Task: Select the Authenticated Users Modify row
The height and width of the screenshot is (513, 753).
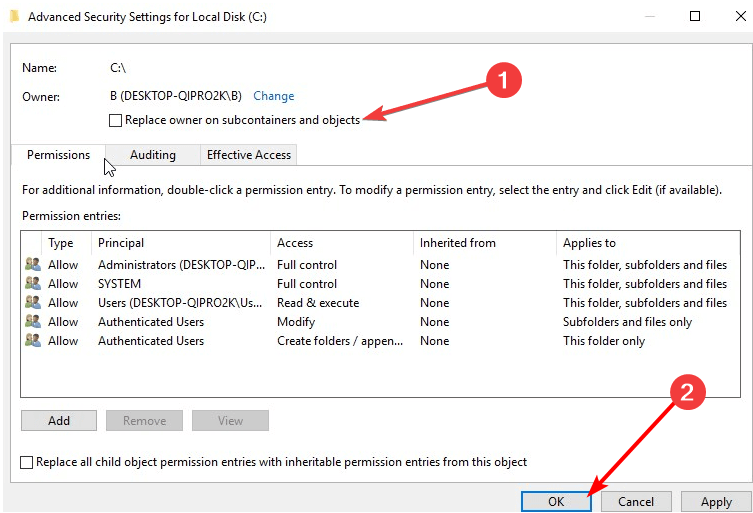Action: pos(380,321)
